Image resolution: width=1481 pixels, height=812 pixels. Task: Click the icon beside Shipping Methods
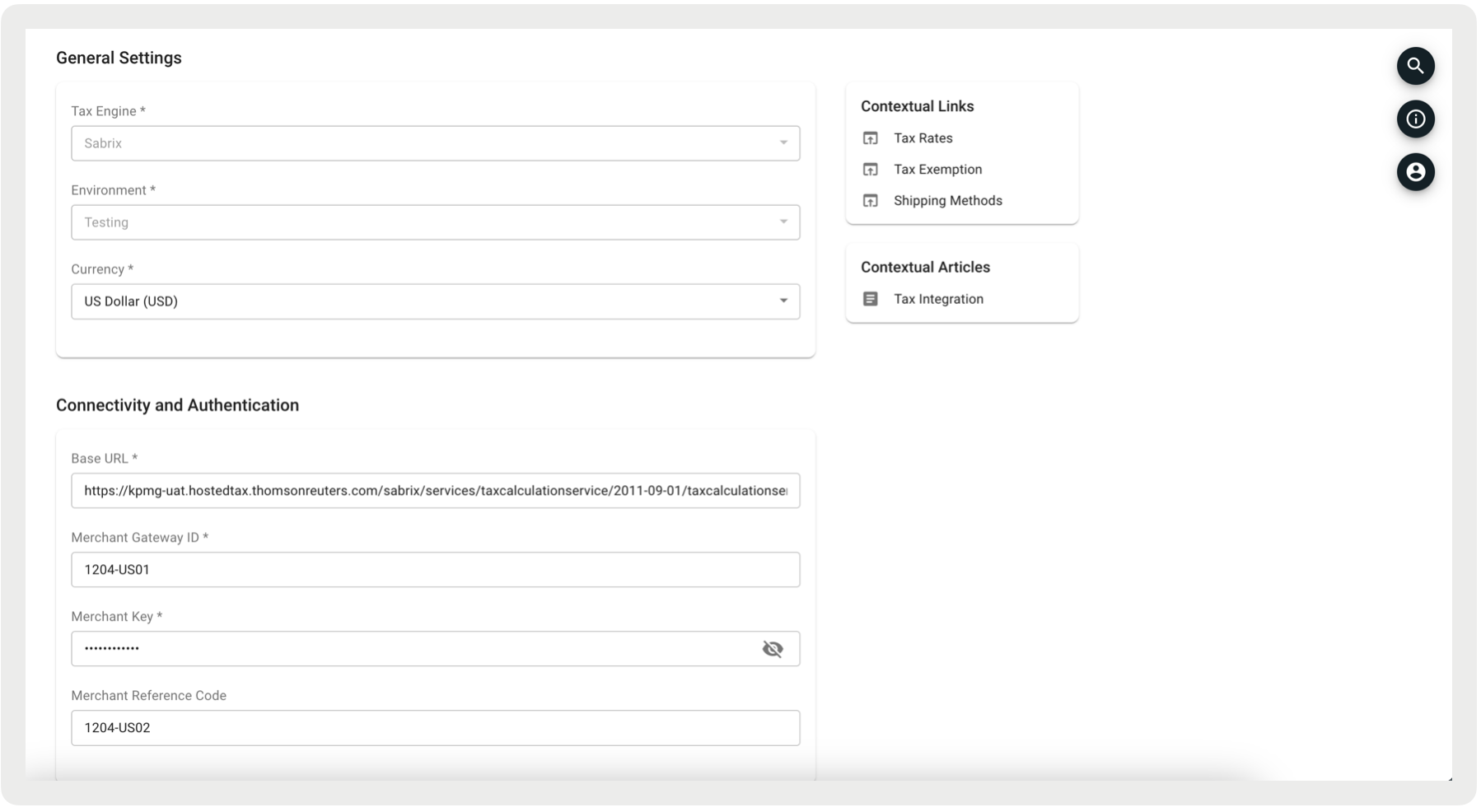(870, 201)
